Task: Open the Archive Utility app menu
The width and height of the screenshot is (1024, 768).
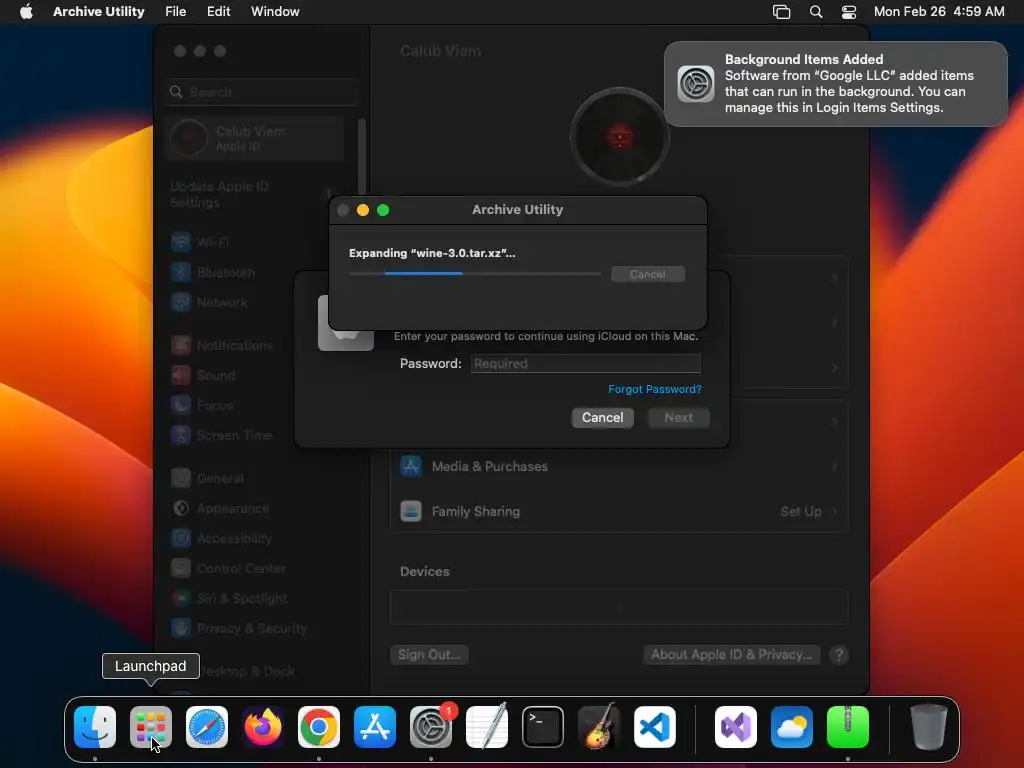Action: pos(99,12)
